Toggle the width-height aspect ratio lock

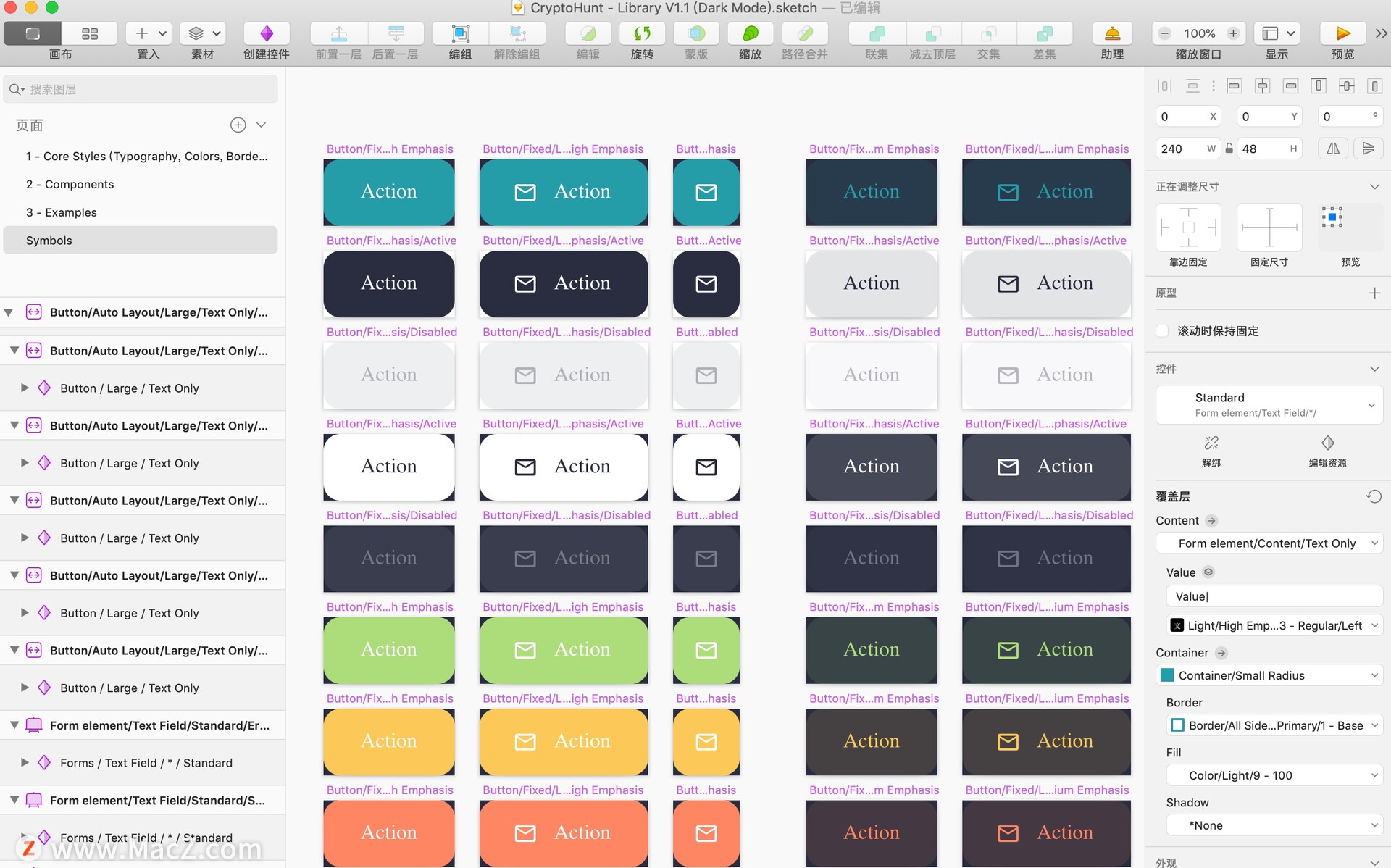point(1229,149)
